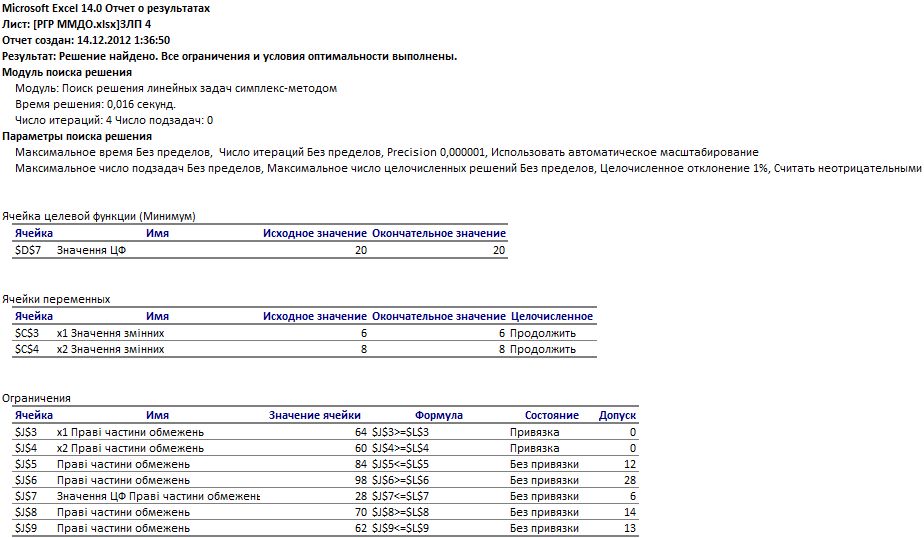Click cell reference '$C$4'

point(27,349)
